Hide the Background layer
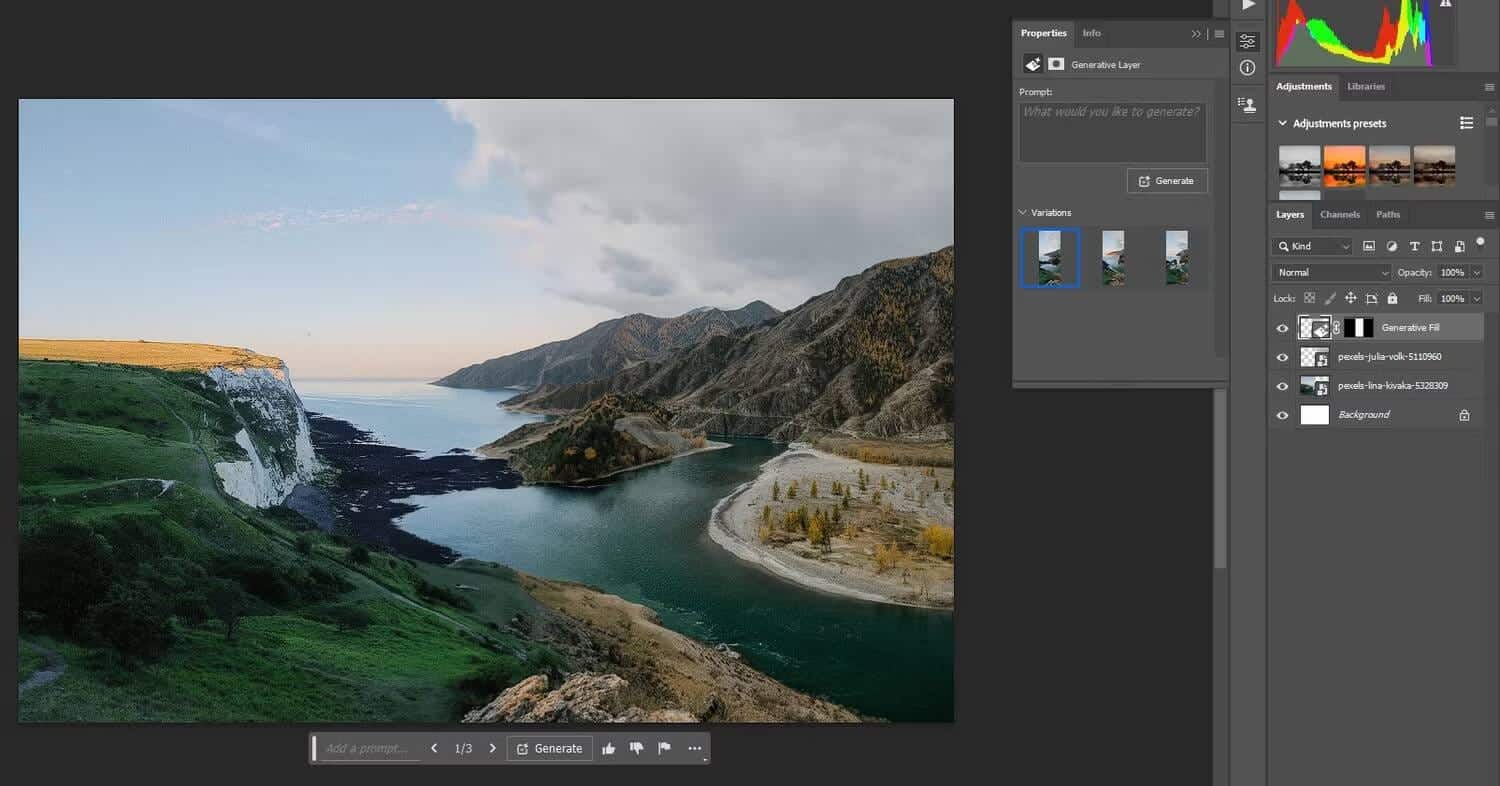This screenshot has width=1500, height=786. (1282, 414)
